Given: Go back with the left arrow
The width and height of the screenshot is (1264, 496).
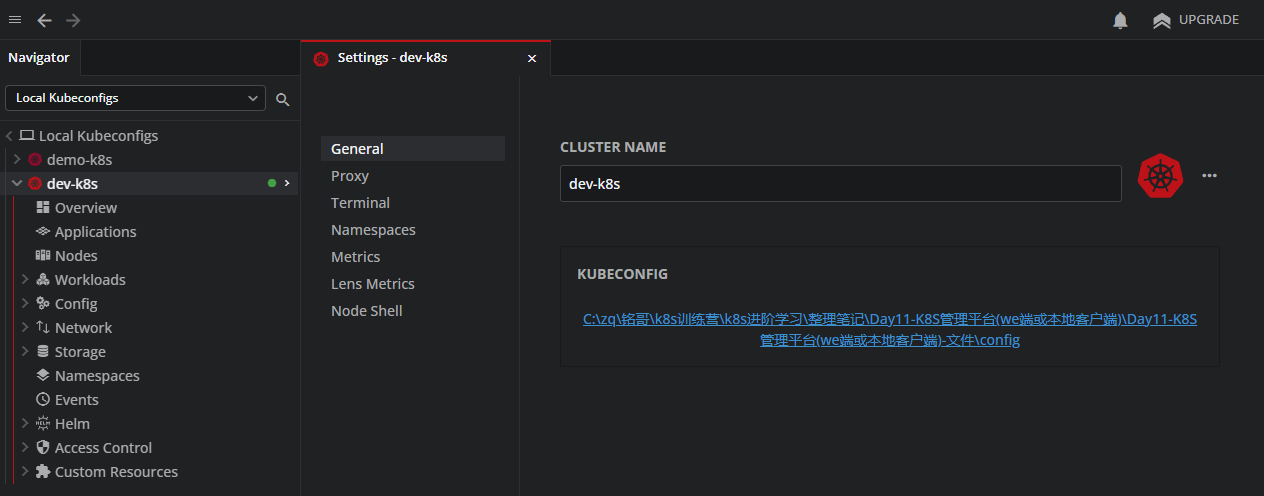Looking at the screenshot, I should click(44, 20).
